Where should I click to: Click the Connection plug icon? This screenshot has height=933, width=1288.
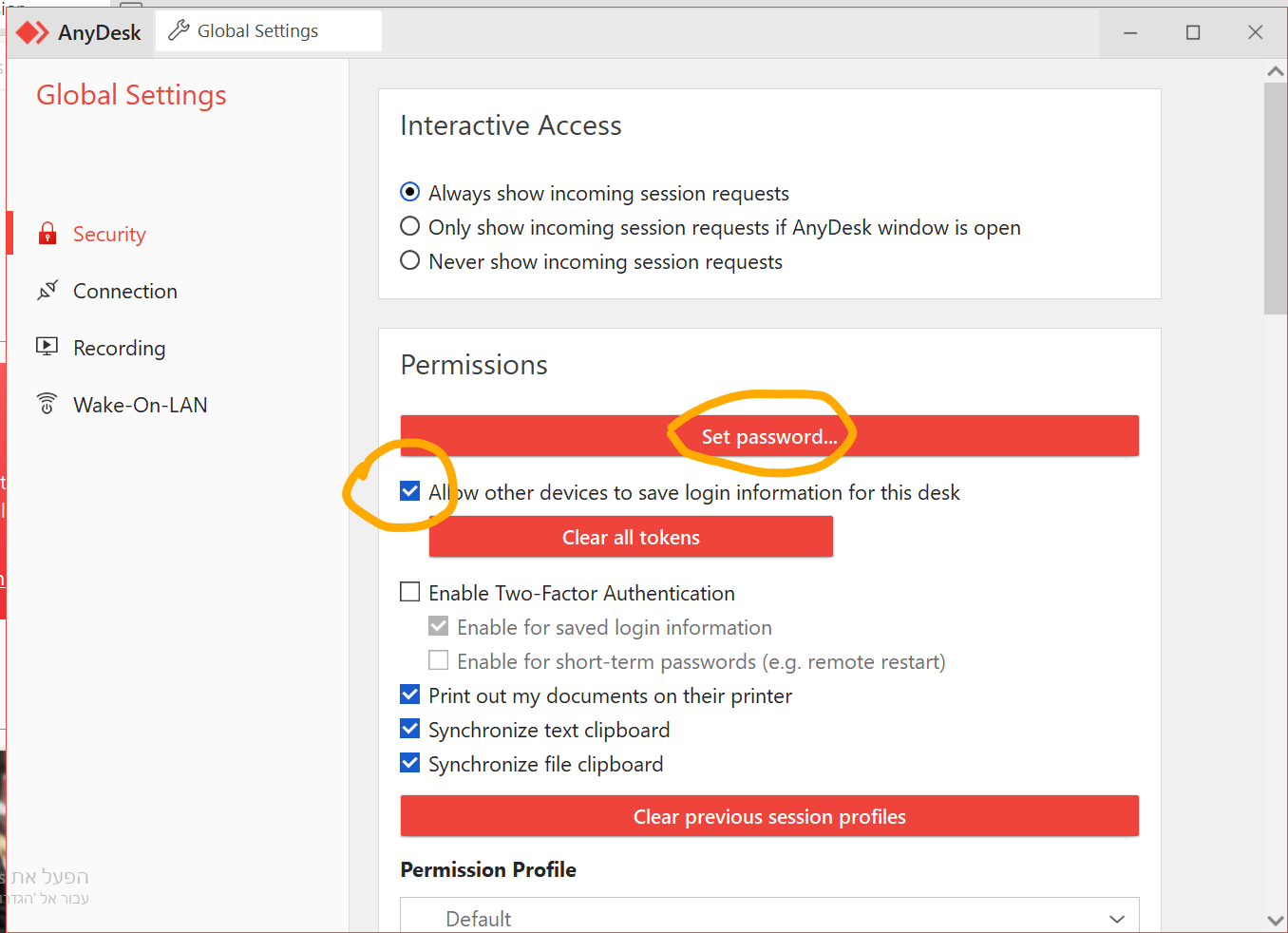(47, 291)
